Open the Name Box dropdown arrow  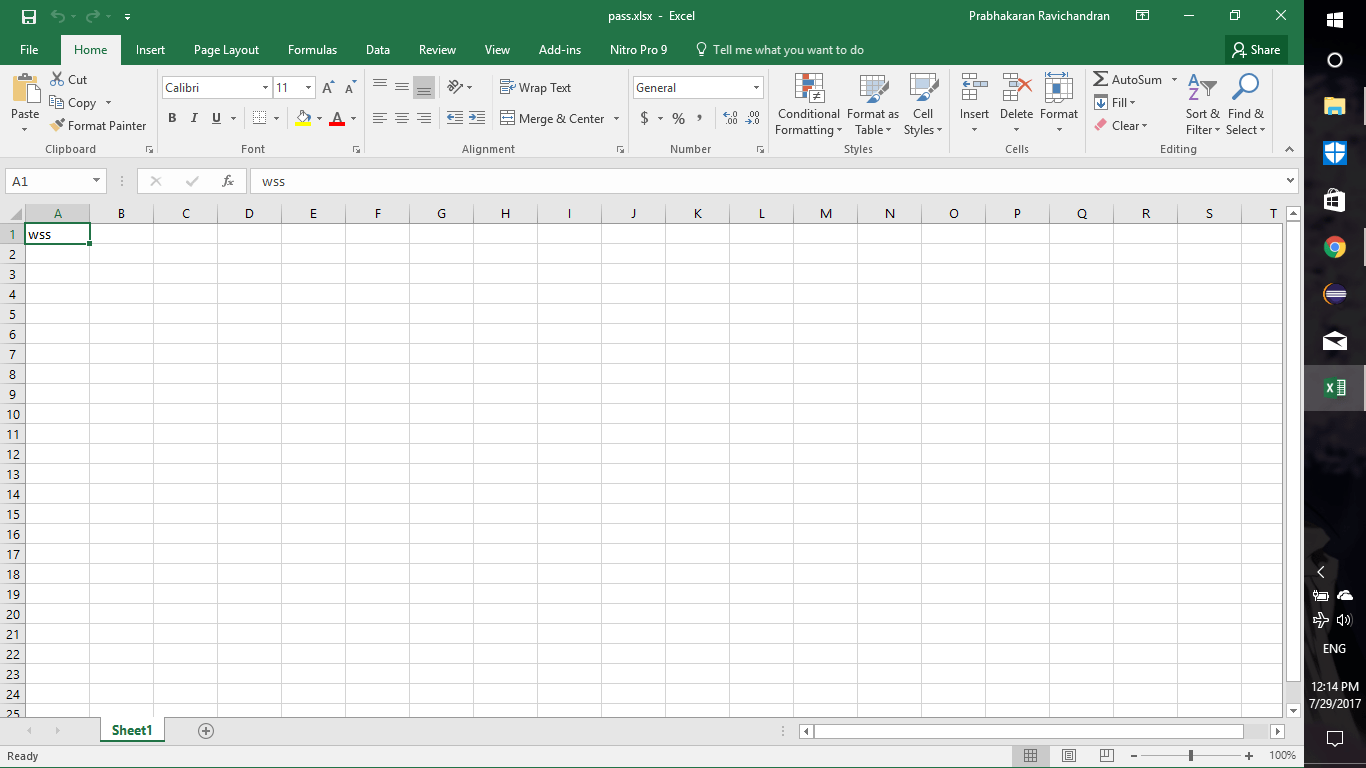pos(97,181)
